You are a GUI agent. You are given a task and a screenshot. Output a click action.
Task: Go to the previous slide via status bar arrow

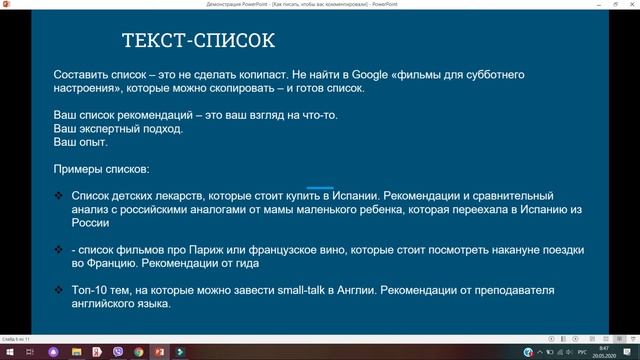pos(551,339)
